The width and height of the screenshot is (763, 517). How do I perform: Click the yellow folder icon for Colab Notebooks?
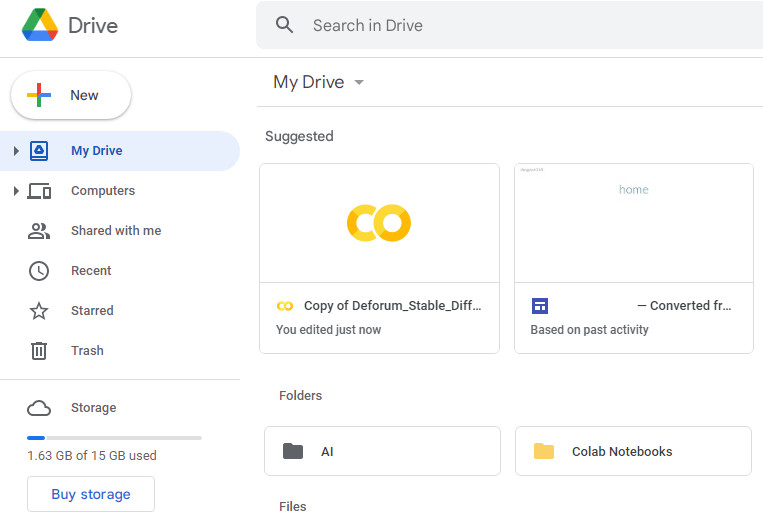coord(544,451)
